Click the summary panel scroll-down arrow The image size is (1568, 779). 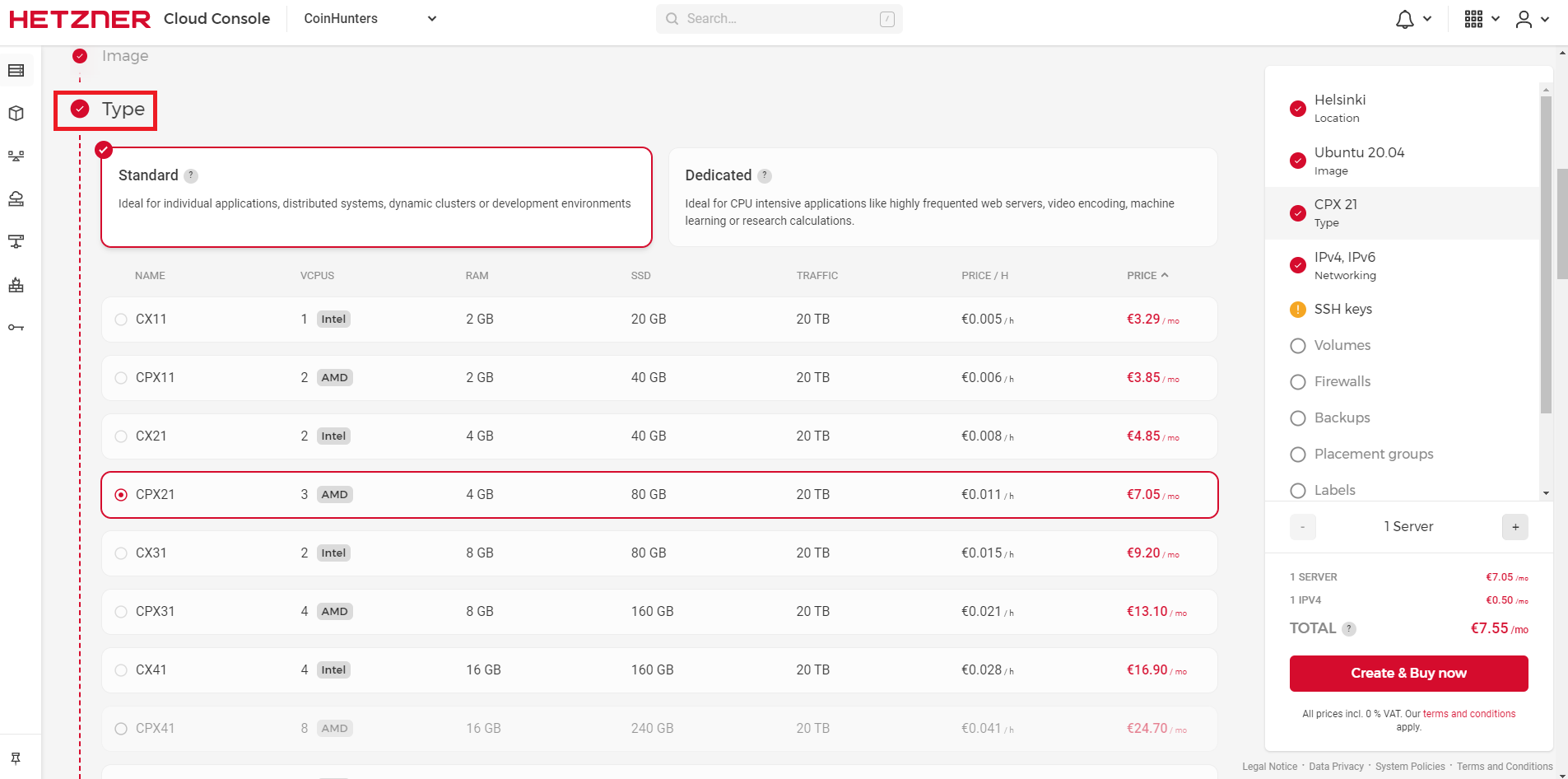(x=1546, y=493)
